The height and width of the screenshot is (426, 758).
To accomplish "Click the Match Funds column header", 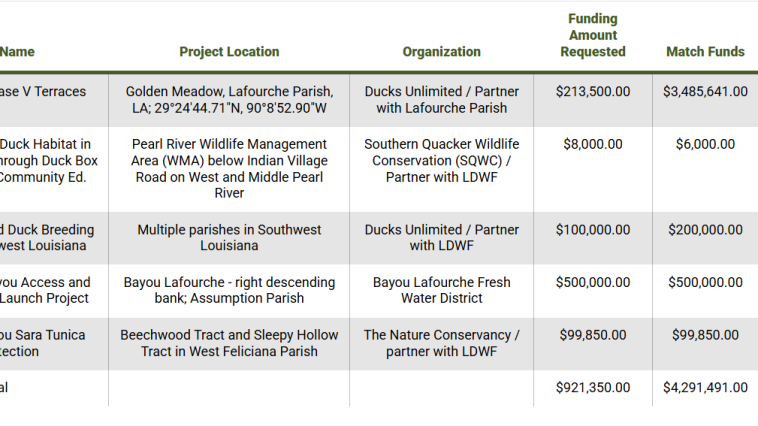I will pos(705,52).
